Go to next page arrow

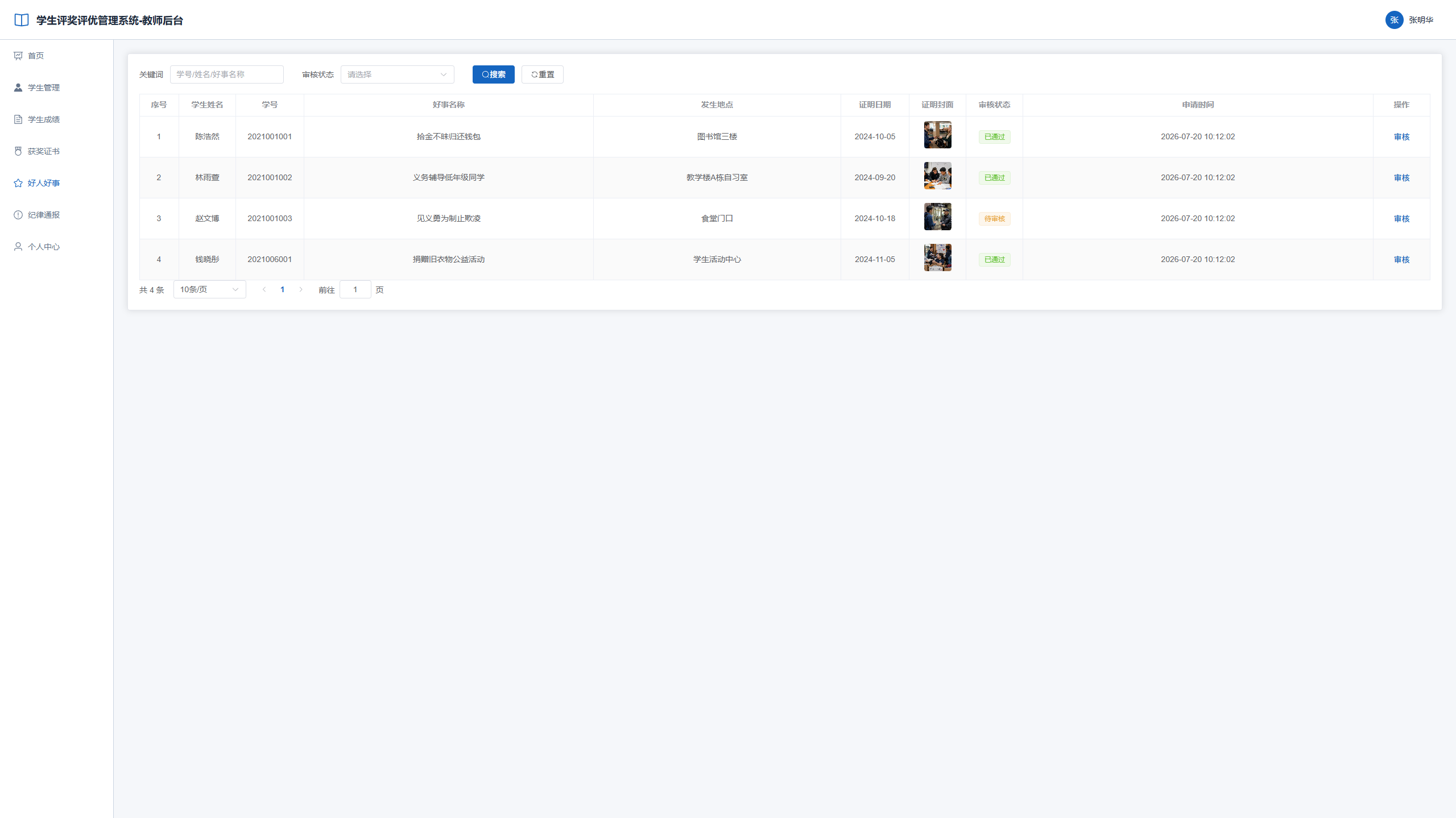tap(301, 289)
